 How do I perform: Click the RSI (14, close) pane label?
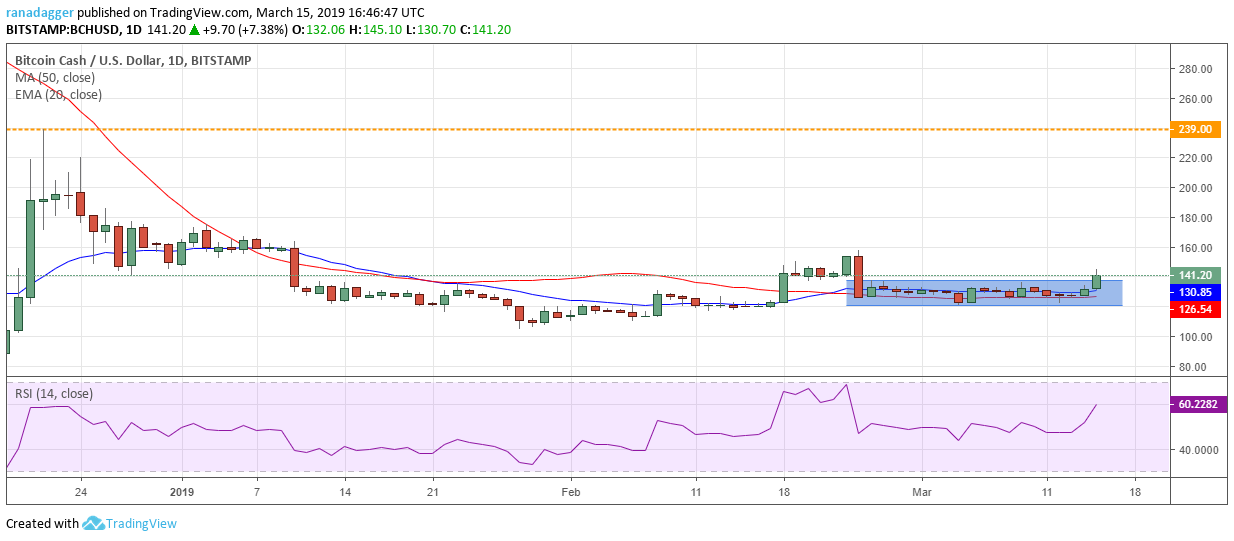coord(54,394)
